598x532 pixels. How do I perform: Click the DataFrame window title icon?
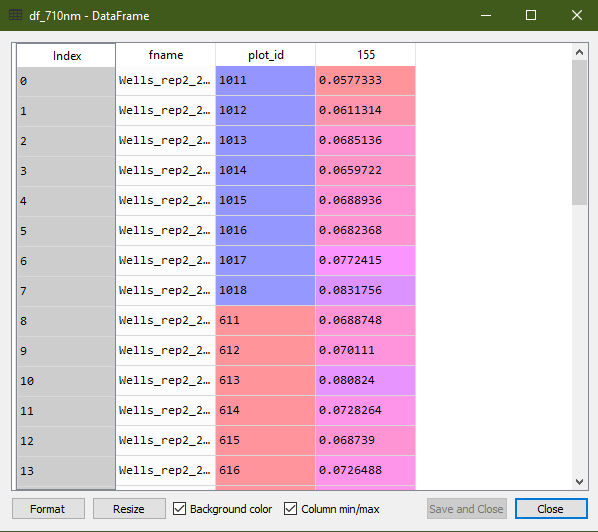pyautogui.click(x=15, y=15)
